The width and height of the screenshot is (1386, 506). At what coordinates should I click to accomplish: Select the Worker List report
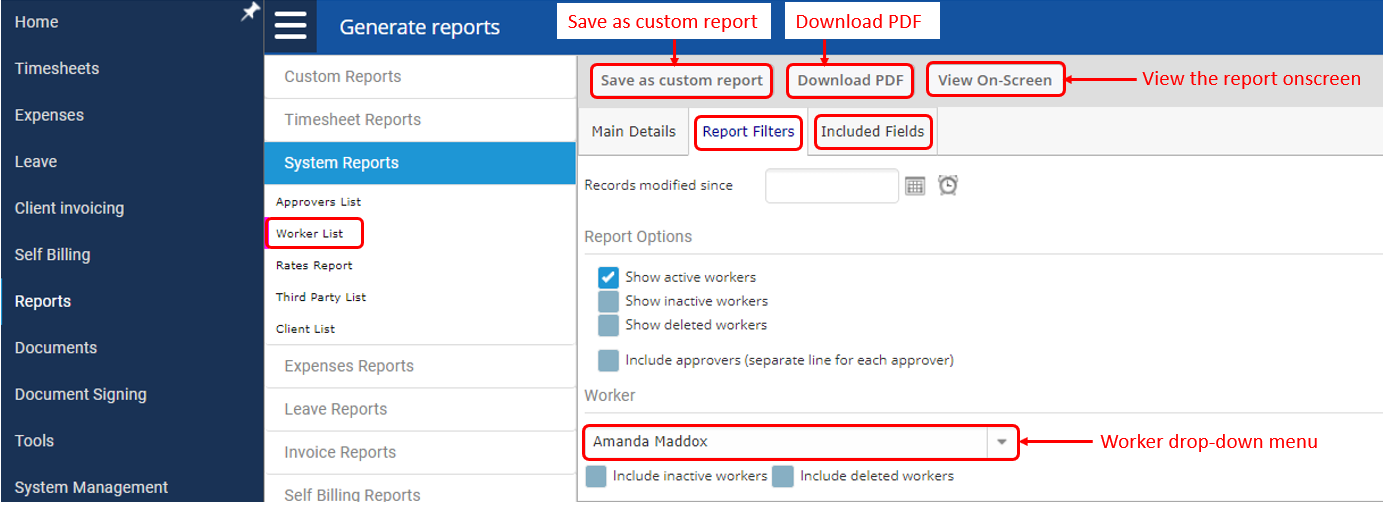[x=310, y=234]
